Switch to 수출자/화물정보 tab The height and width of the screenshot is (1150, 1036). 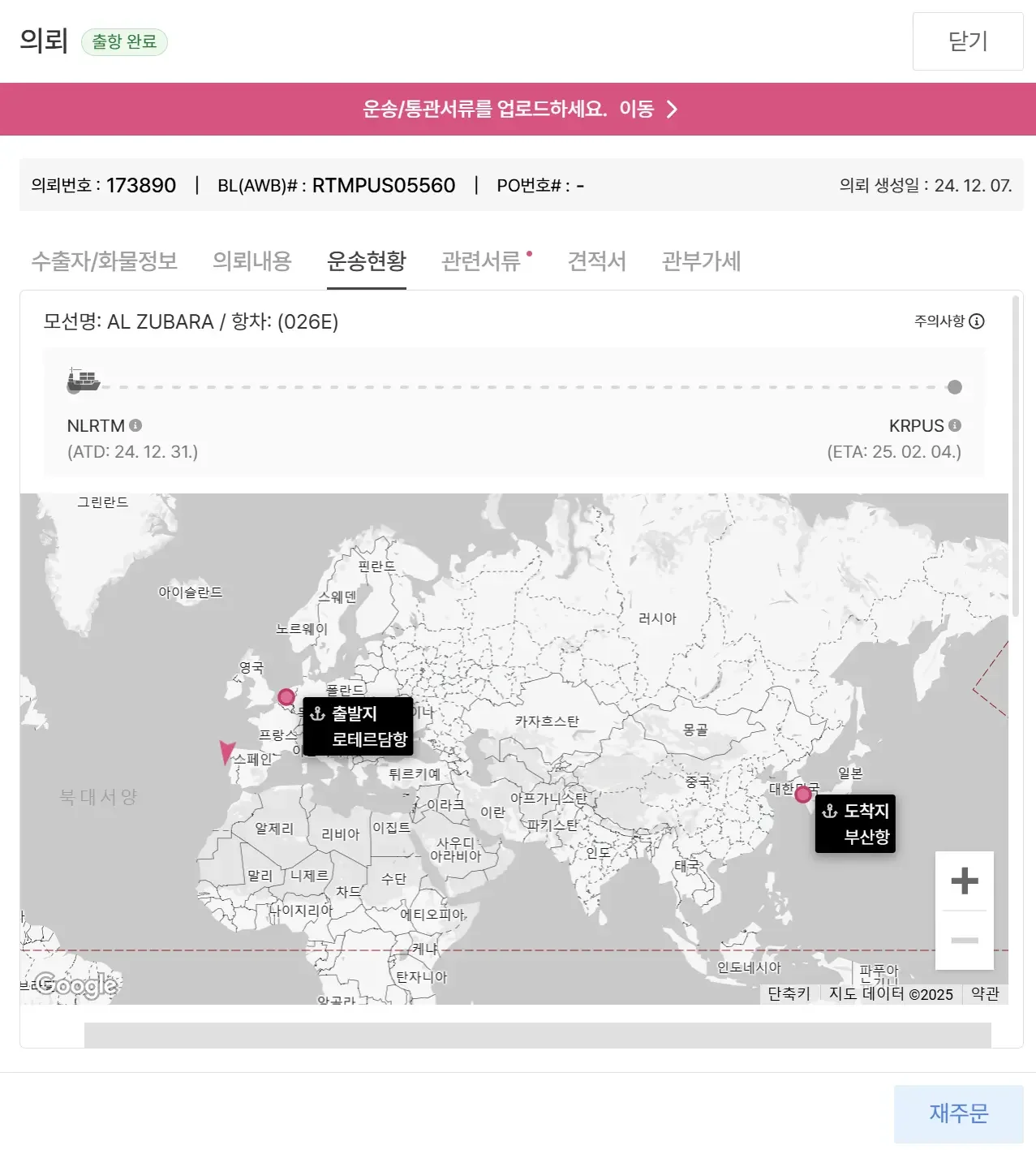point(105,261)
